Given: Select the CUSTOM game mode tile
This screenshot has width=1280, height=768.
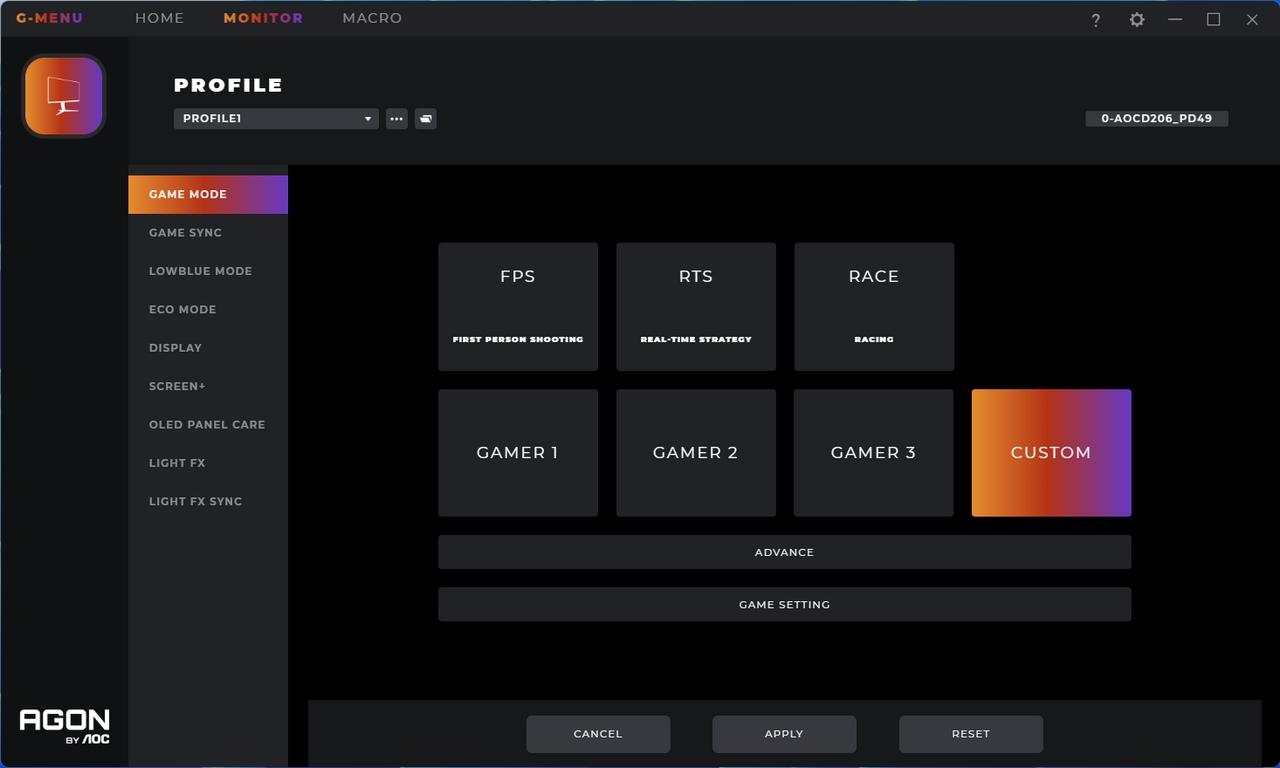Looking at the screenshot, I should coord(1052,453).
